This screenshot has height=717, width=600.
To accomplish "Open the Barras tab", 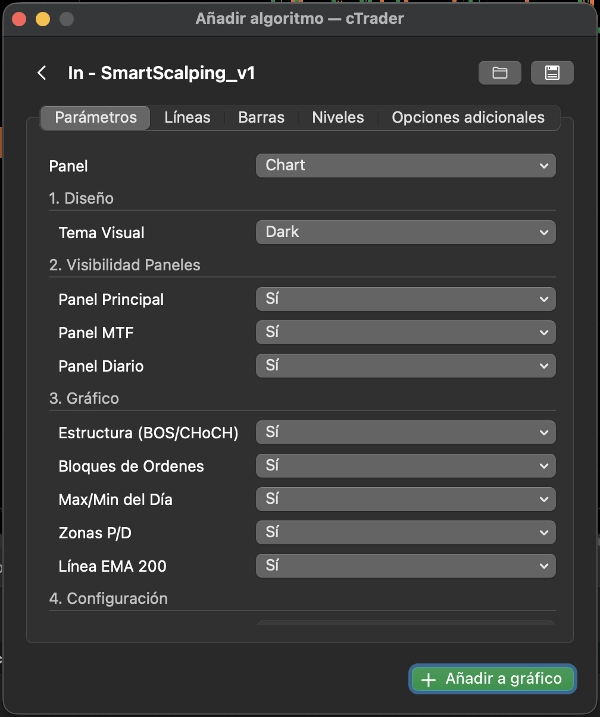I will pos(261,118).
